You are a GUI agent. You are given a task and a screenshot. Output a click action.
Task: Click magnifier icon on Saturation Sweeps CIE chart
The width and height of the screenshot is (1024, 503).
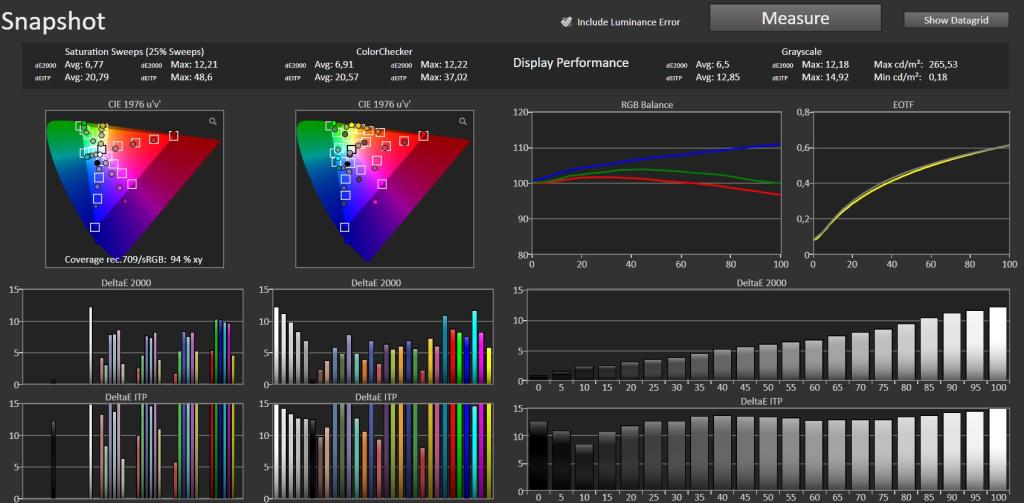(x=213, y=121)
